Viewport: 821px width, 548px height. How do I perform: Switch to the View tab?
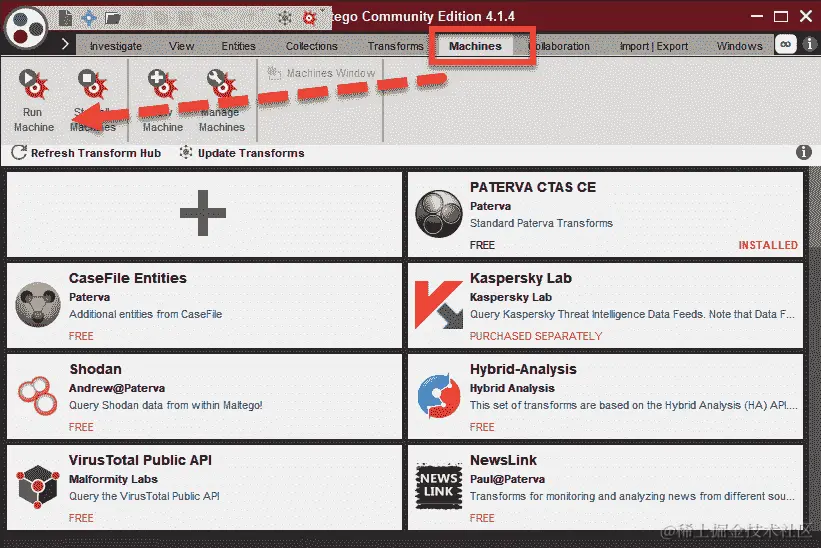[x=181, y=46]
